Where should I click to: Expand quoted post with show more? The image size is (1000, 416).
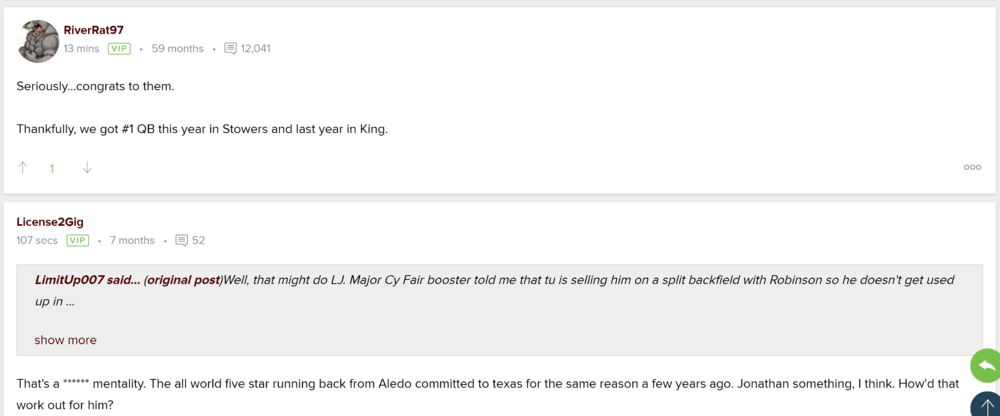coord(65,340)
